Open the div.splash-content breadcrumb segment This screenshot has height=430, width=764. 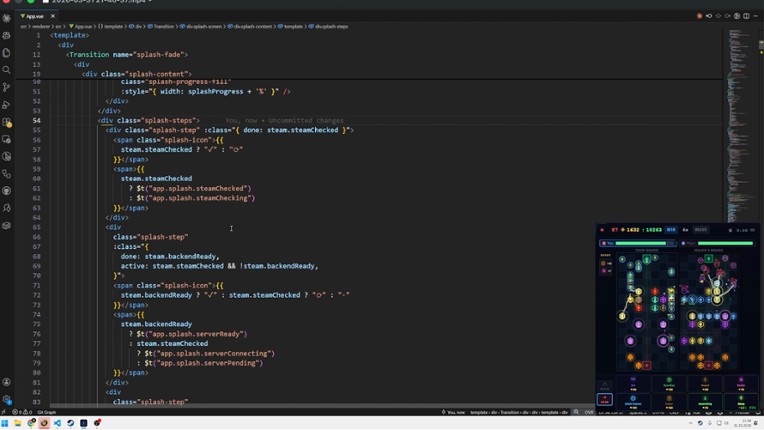(x=254, y=27)
